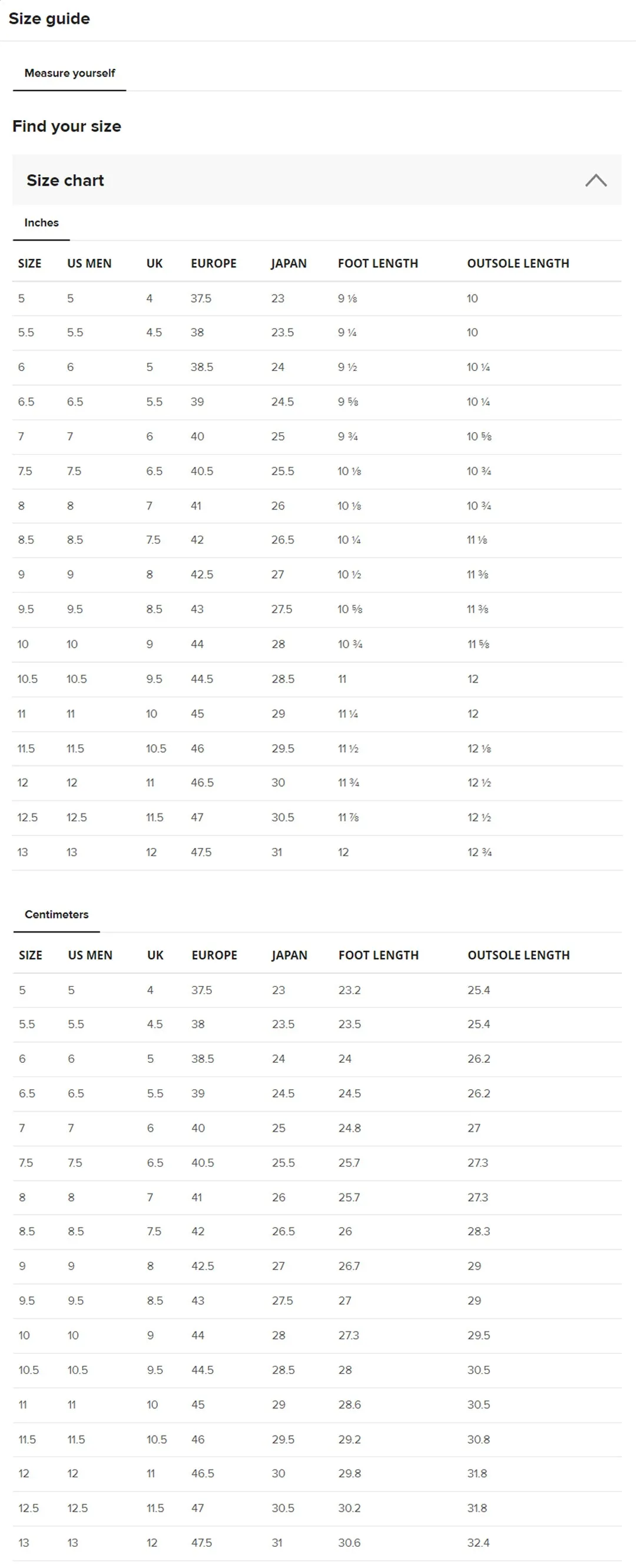Viewport: 636px width, 1568px height.
Task: Select the 11 ⅞ foot length cell
Action: (348, 817)
